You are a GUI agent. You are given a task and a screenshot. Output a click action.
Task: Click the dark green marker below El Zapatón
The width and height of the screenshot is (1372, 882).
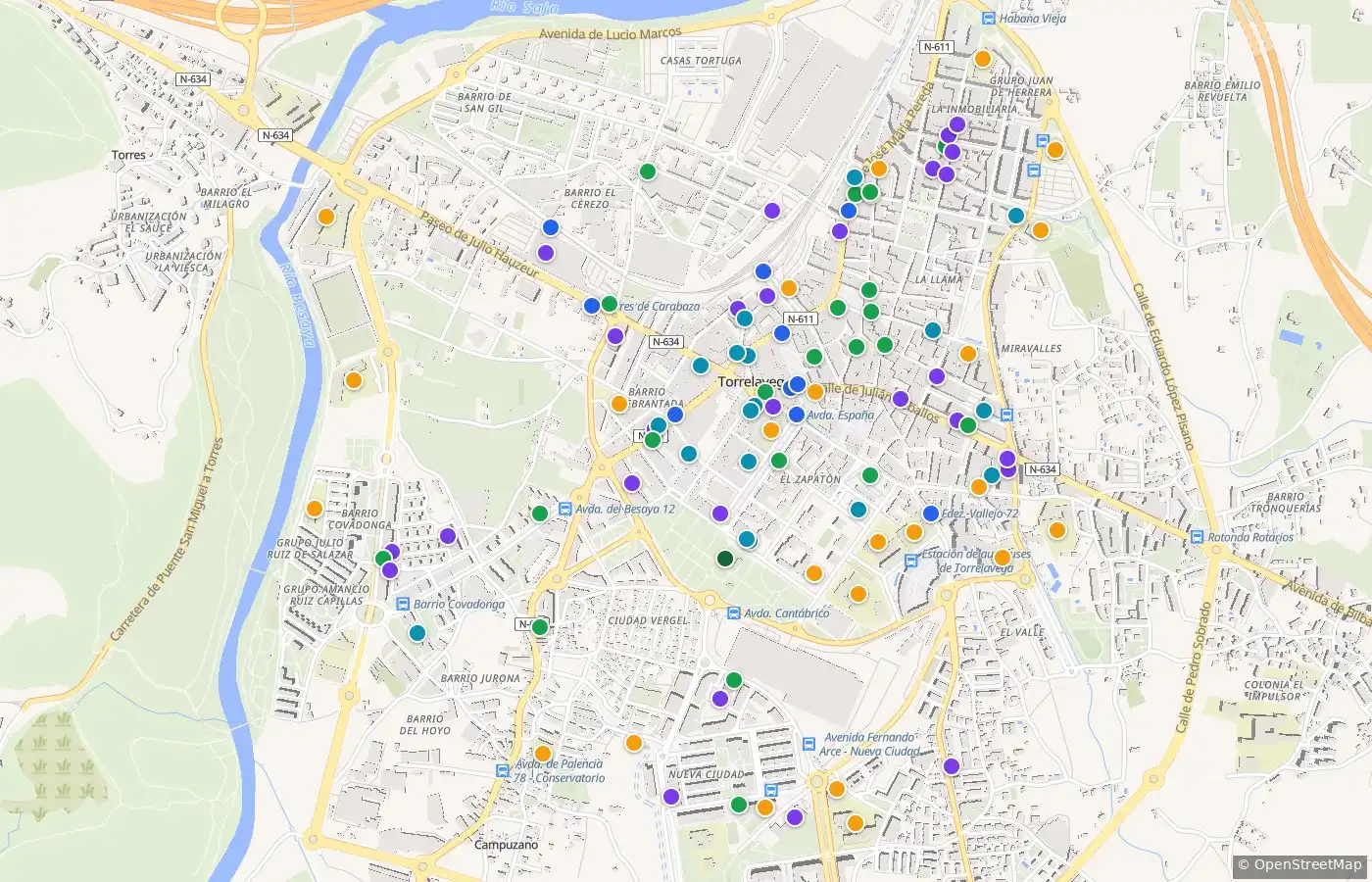click(725, 559)
